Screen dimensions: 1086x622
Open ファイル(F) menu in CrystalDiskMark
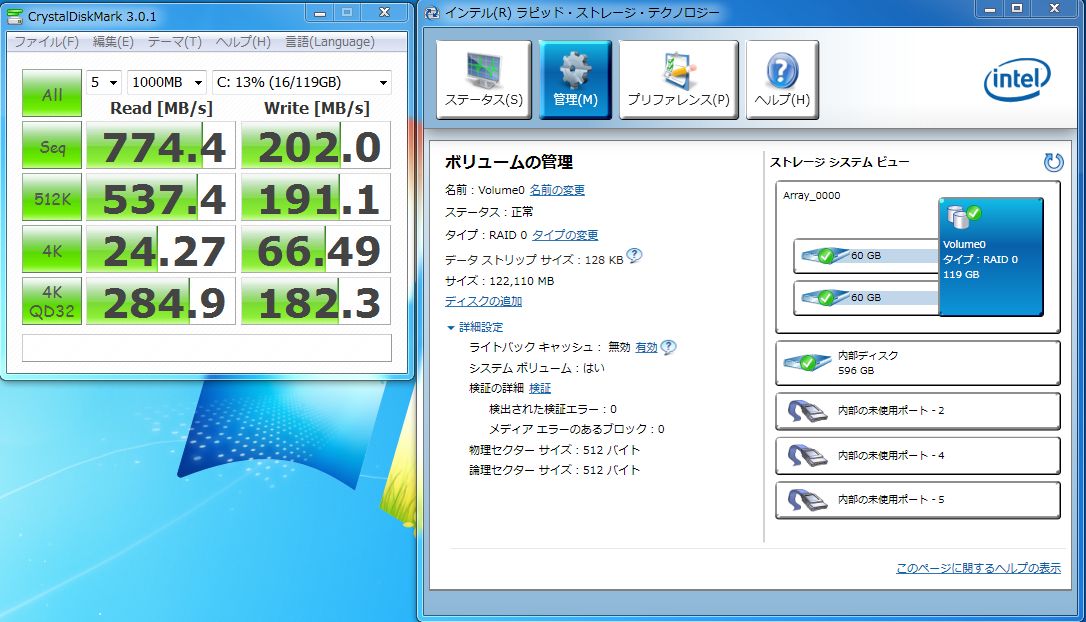46,42
